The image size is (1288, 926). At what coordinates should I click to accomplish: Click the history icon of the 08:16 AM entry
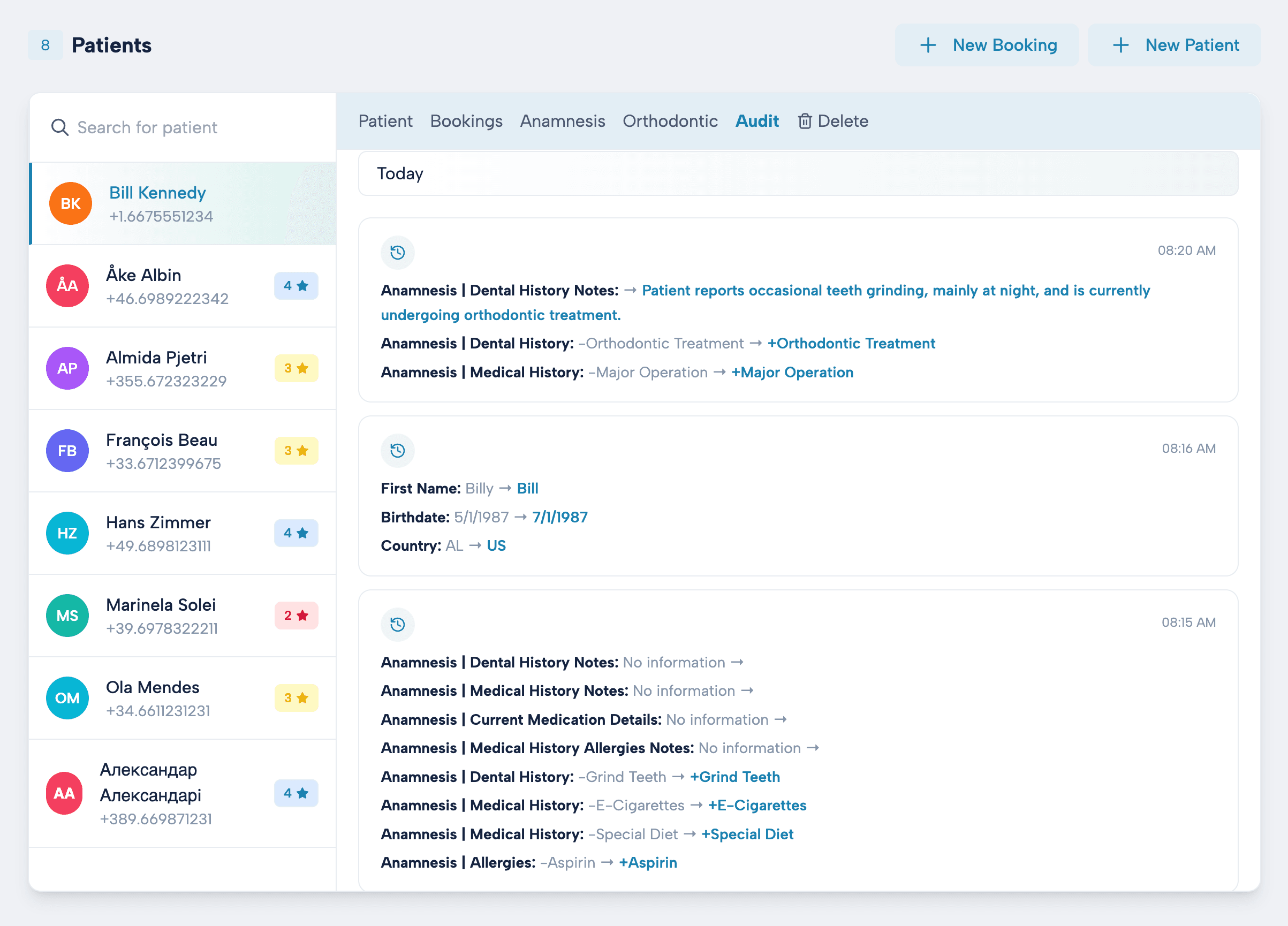point(398,450)
